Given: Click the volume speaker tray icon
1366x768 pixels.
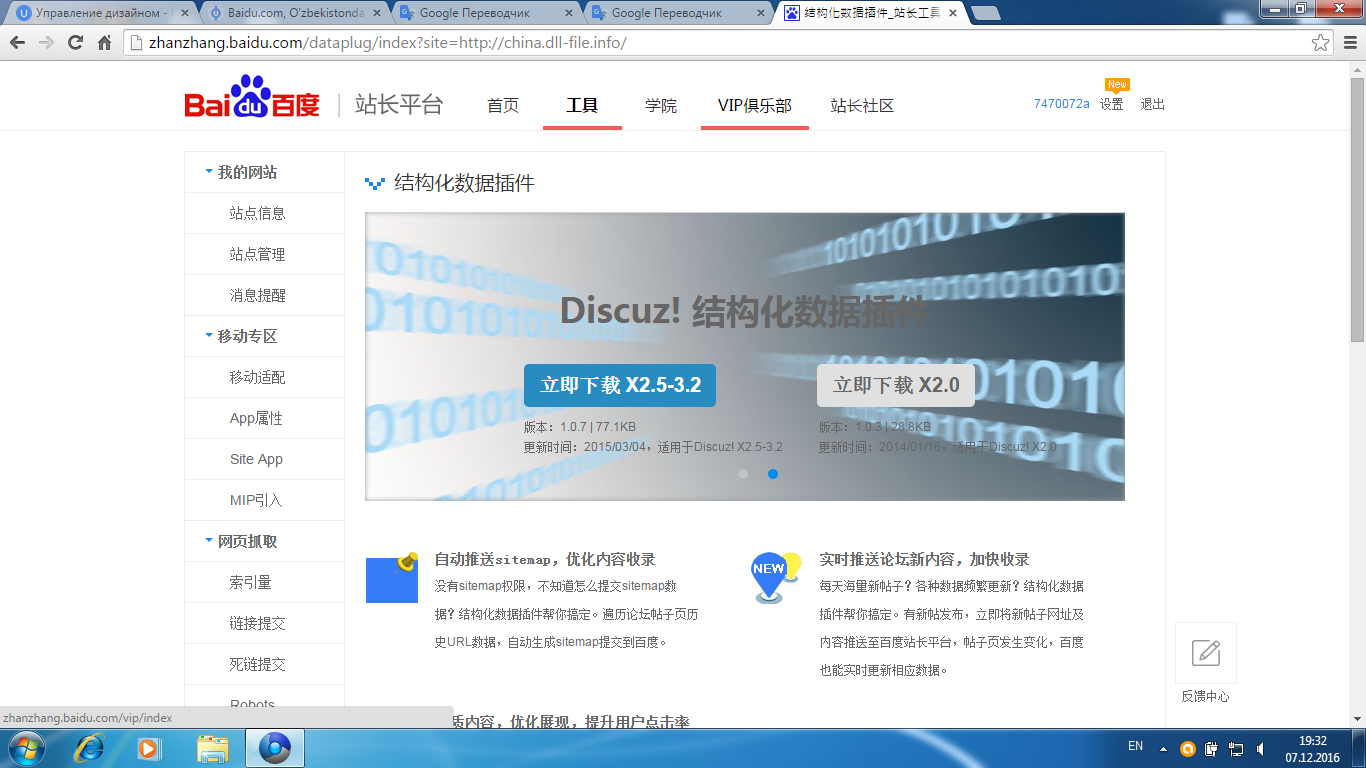Looking at the screenshot, I should pos(1261,748).
